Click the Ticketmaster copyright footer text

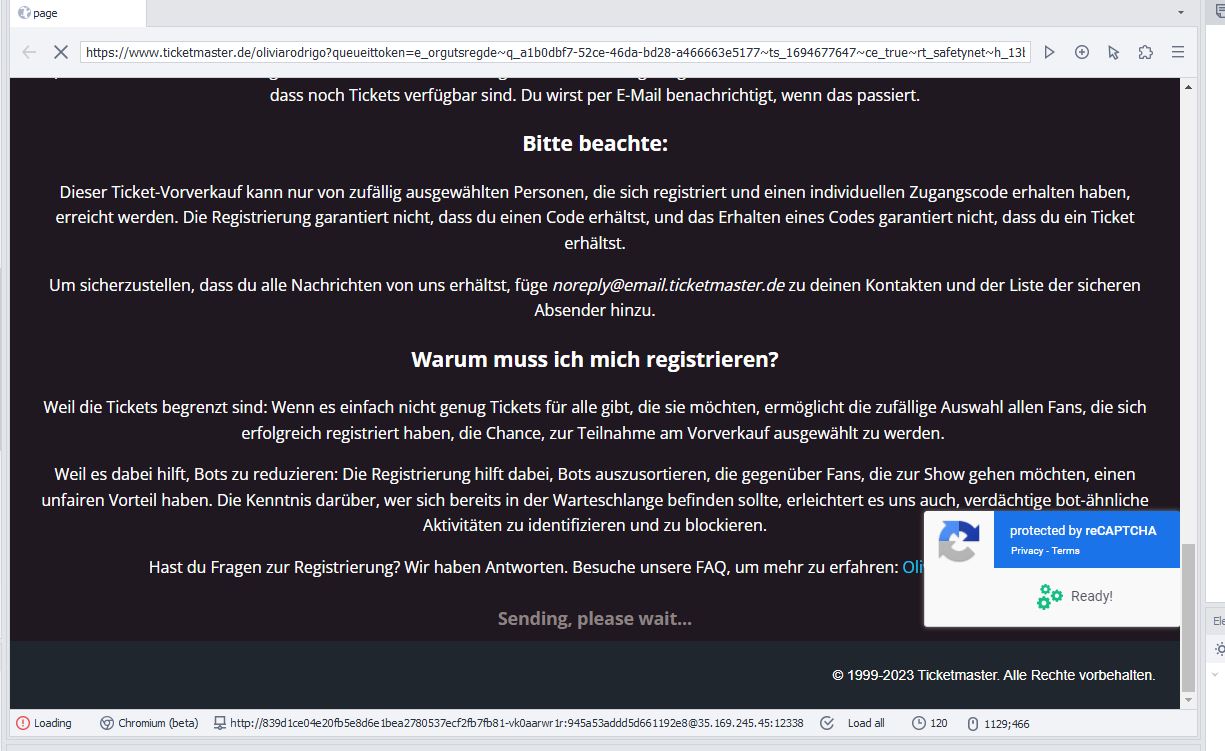[x=993, y=675]
